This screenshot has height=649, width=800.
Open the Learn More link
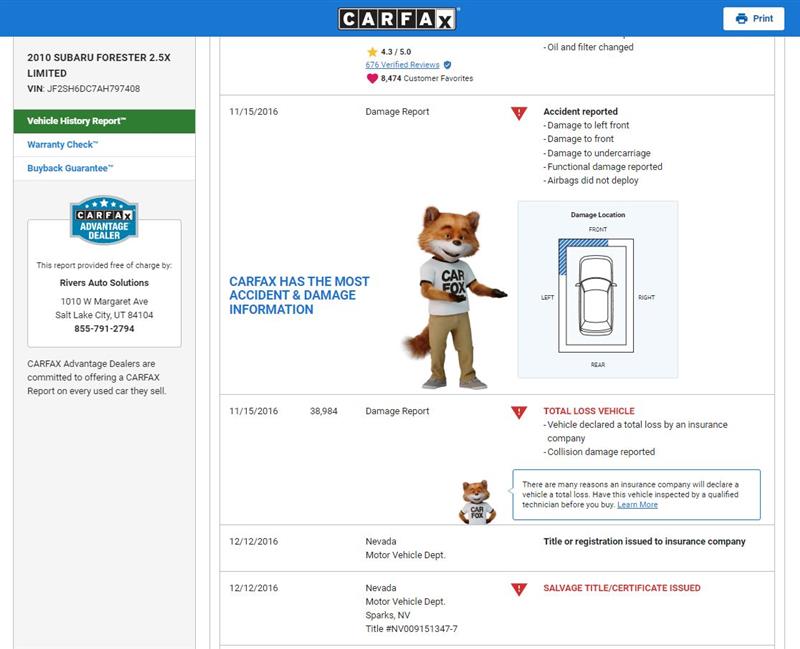tap(637, 505)
